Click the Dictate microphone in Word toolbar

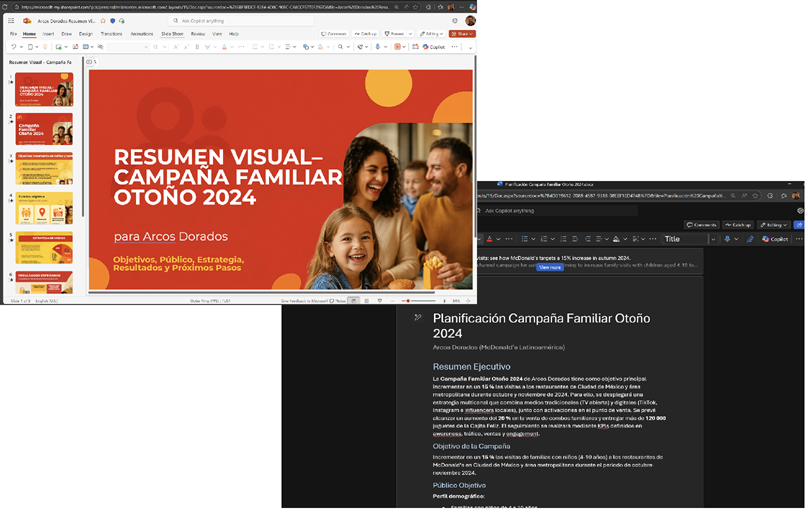pos(727,239)
